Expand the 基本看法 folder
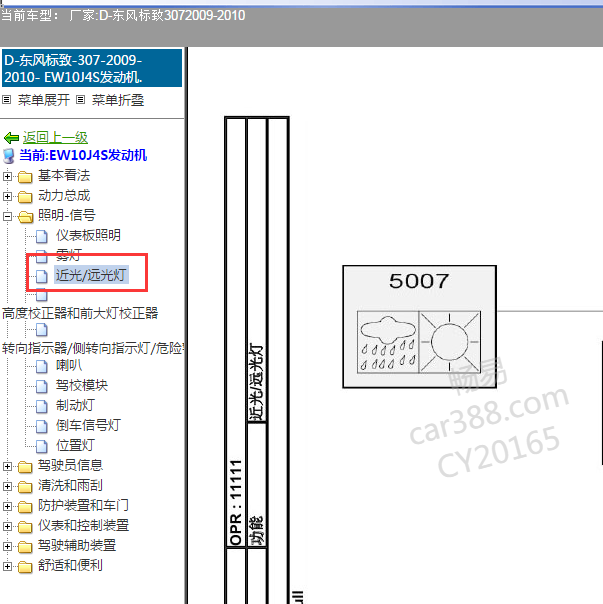Image resolution: width=603 pixels, height=604 pixels. [x=7, y=176]
